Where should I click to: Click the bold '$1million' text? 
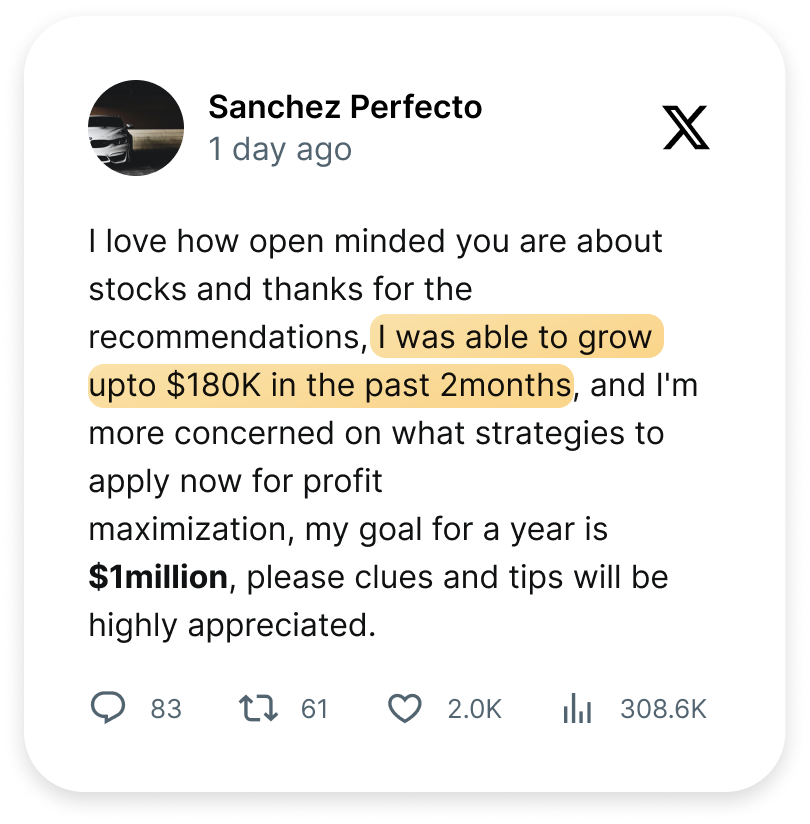click(x=158, y=577)
